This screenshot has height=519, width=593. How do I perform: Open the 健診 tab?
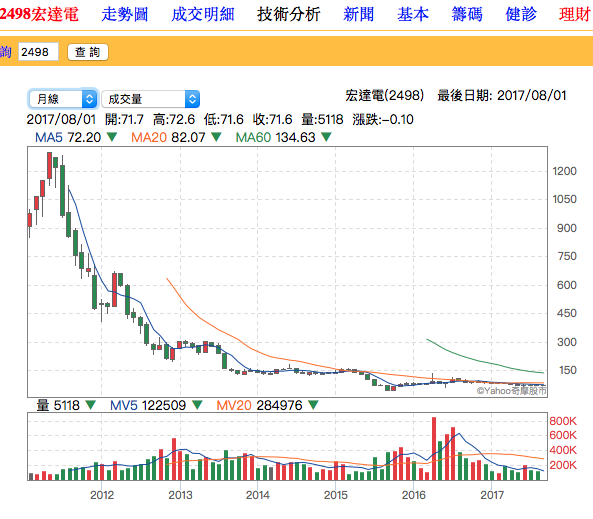click(521, 14)
